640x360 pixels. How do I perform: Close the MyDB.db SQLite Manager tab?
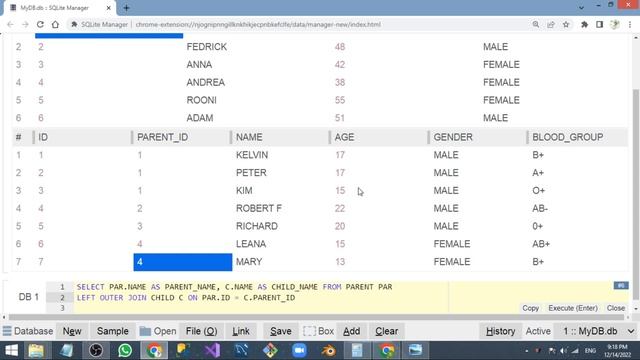(109, 8)
